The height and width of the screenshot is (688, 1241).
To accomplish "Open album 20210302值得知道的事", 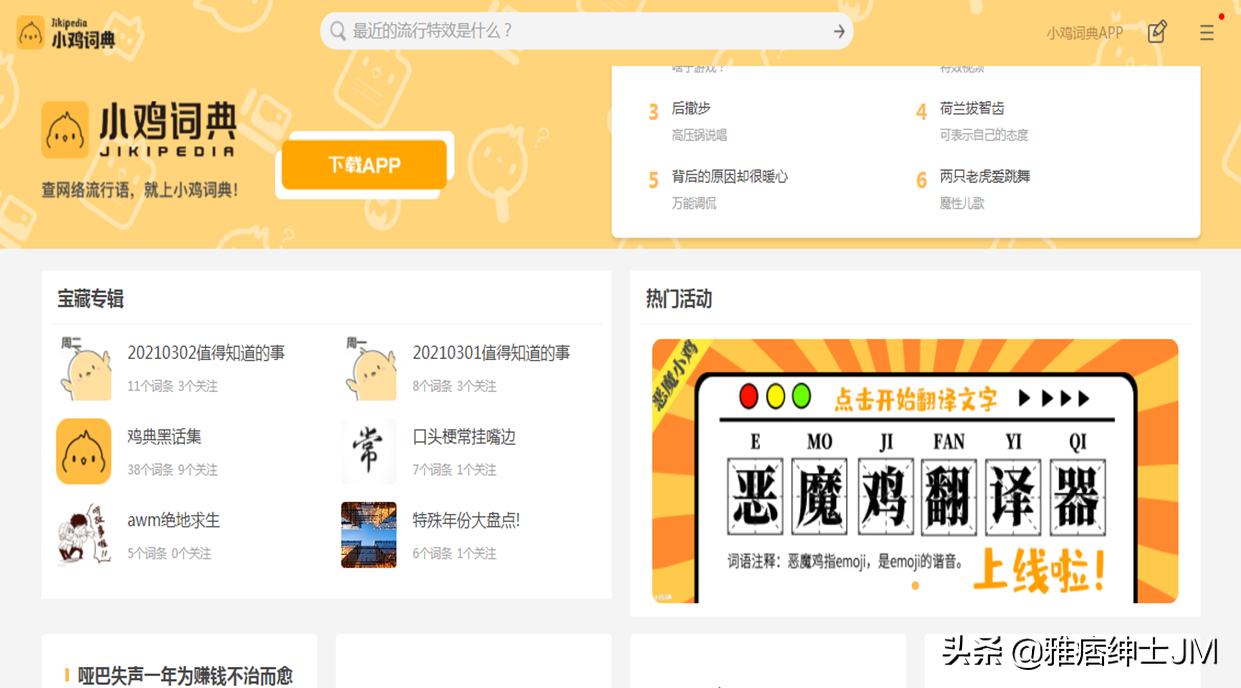I will (x=206, y=353).
